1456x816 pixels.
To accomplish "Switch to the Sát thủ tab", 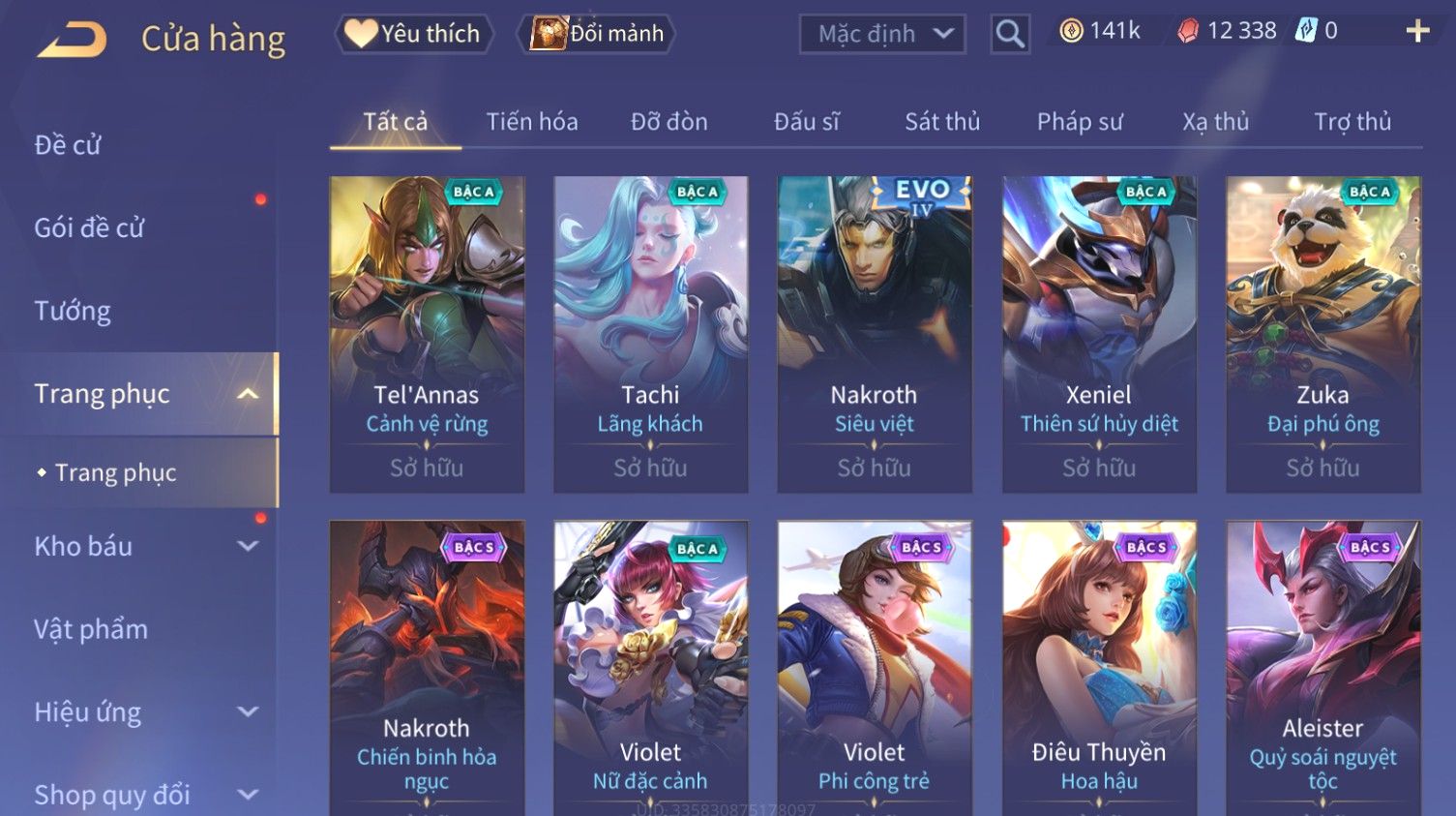I will (x=942, y=122).
